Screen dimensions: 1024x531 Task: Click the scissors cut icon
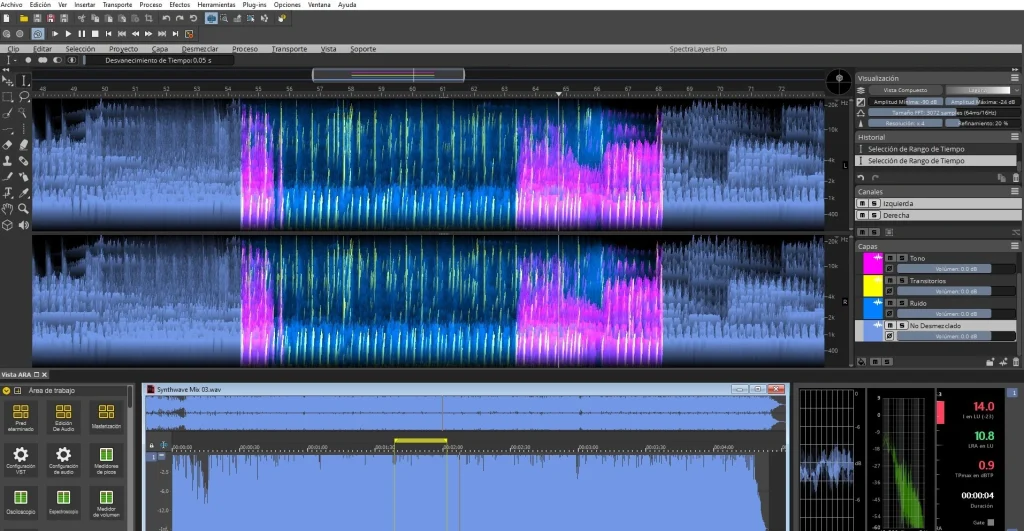pos(81,18)
